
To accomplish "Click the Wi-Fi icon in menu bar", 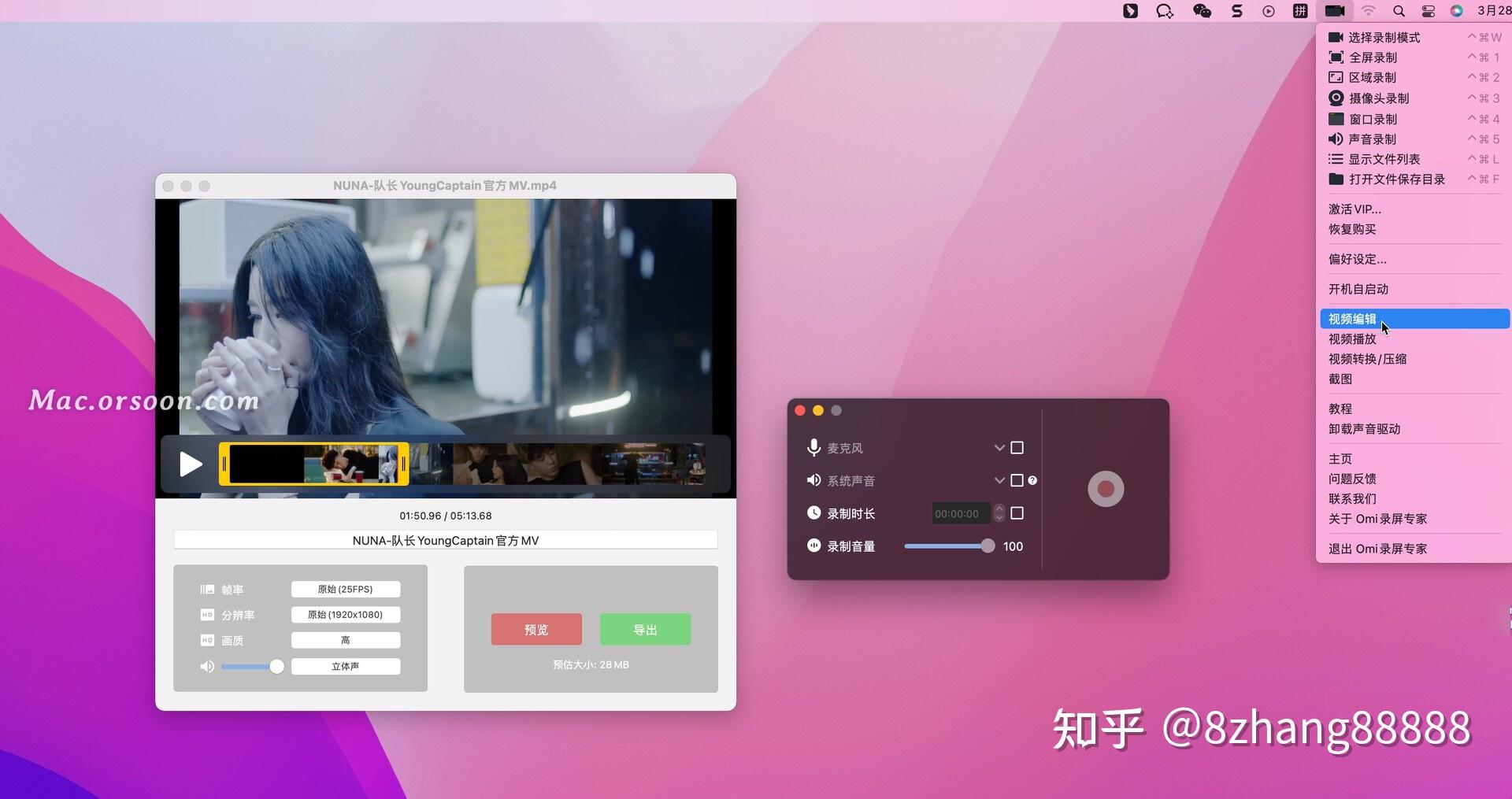I will coord(1369,11).
